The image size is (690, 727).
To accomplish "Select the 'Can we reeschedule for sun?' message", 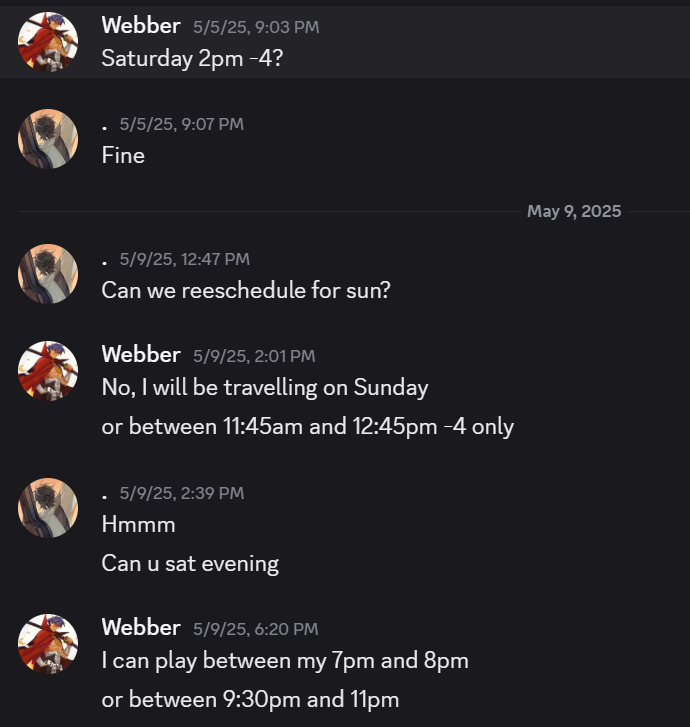I will pos(246,291).
